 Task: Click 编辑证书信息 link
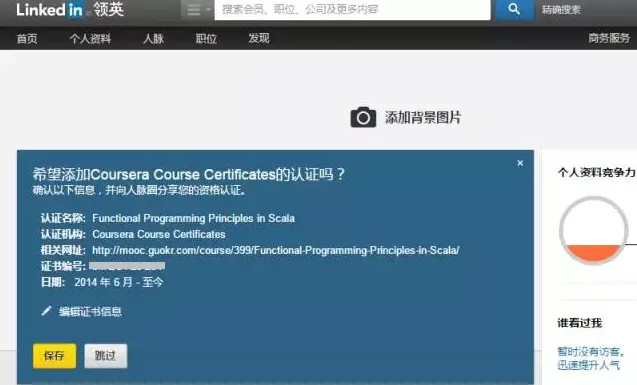90,311
